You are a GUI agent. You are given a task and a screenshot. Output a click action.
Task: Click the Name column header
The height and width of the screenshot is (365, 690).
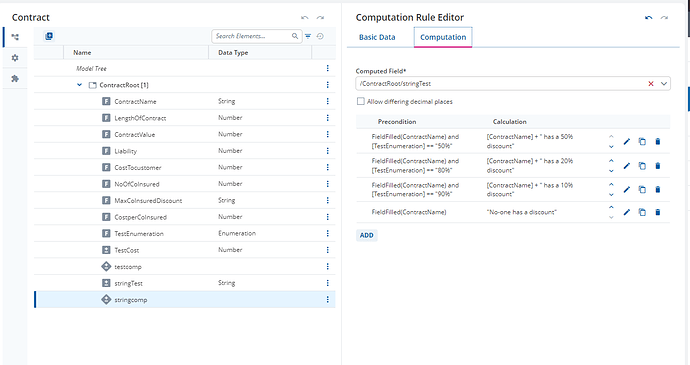point(82,52)
